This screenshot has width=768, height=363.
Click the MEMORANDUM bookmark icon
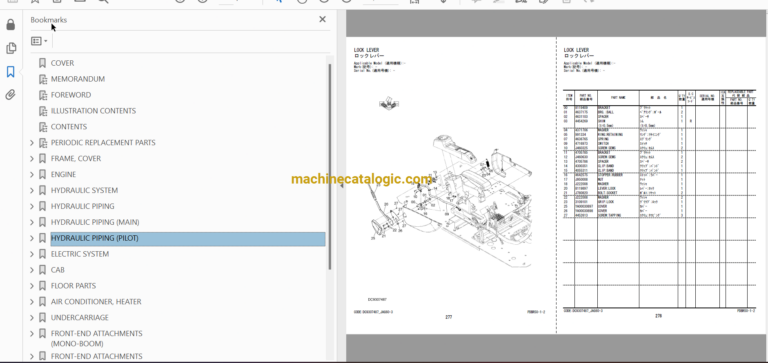(43, 79)
